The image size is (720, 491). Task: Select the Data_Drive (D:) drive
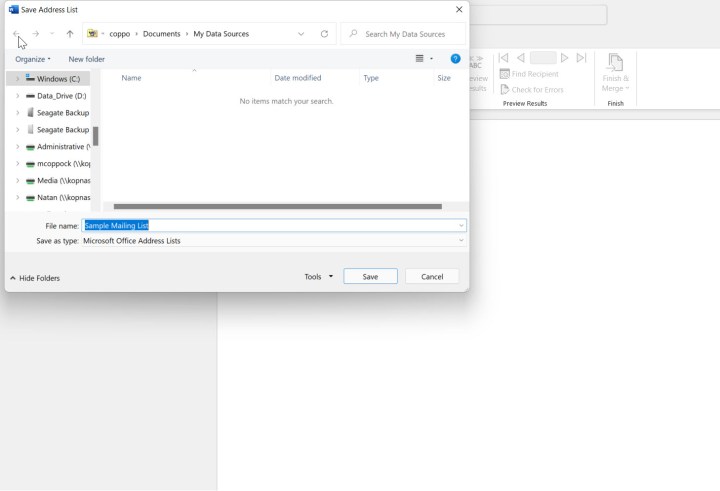61,96
